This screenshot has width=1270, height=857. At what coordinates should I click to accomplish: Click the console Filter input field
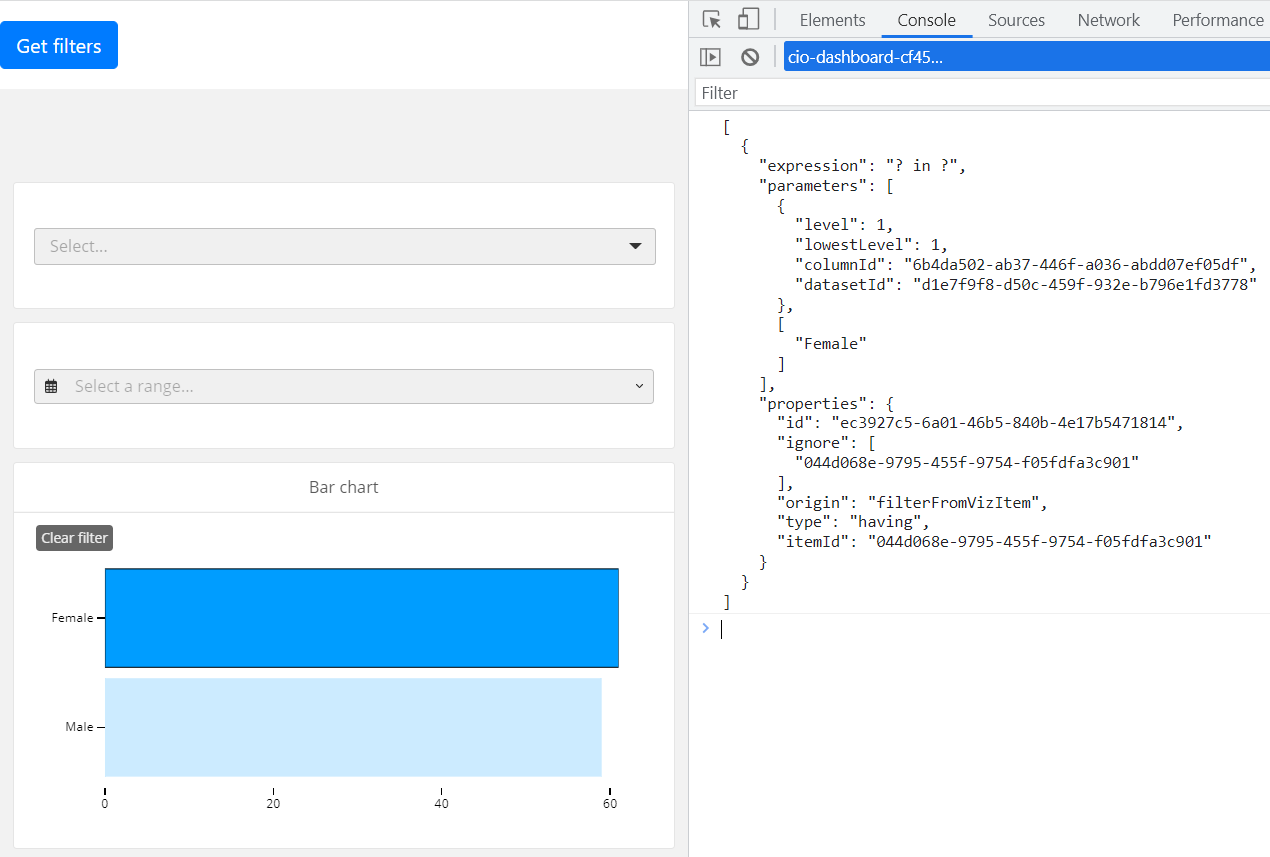pyautogui.click(x=980, y=93)
